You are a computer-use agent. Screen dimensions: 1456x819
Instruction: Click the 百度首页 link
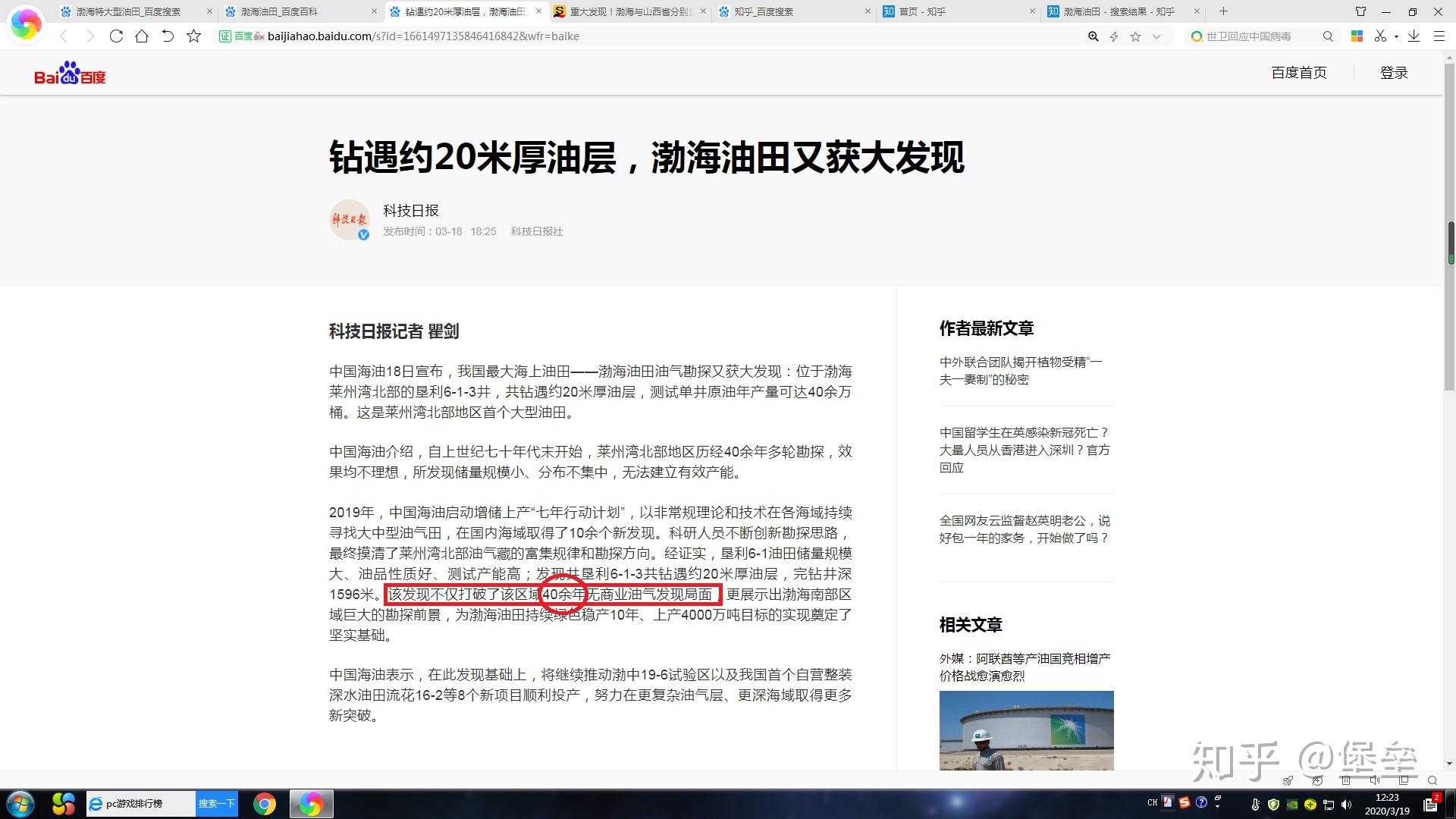(x=1298, y=73)
